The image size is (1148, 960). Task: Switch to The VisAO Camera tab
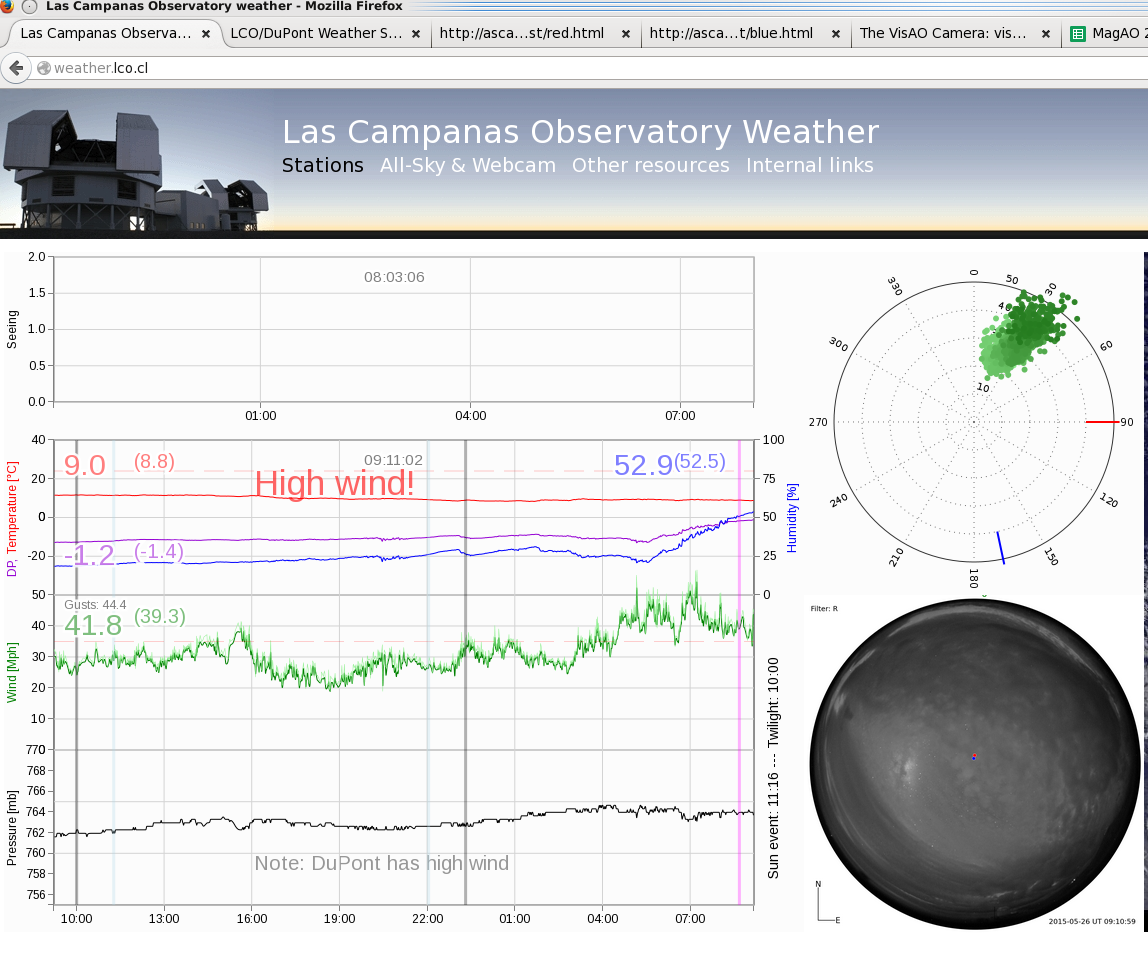(956, 34)
